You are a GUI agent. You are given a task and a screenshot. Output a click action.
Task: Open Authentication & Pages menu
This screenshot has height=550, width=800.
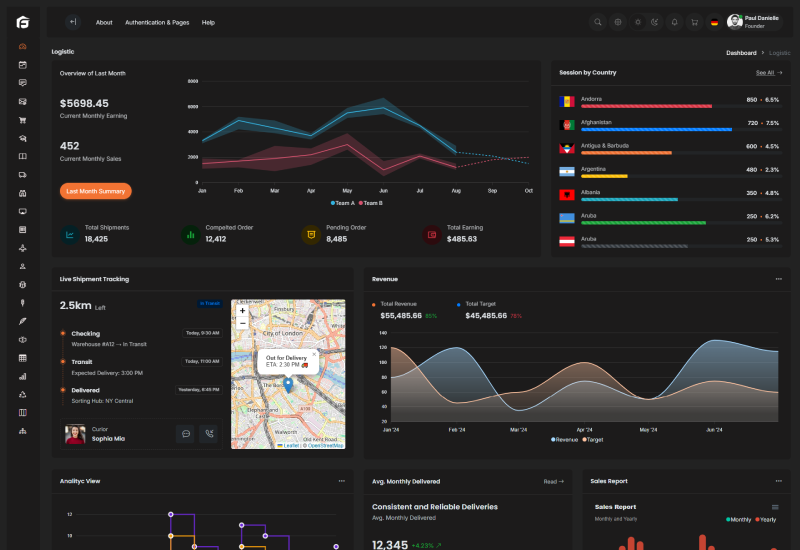coord(157,22)
